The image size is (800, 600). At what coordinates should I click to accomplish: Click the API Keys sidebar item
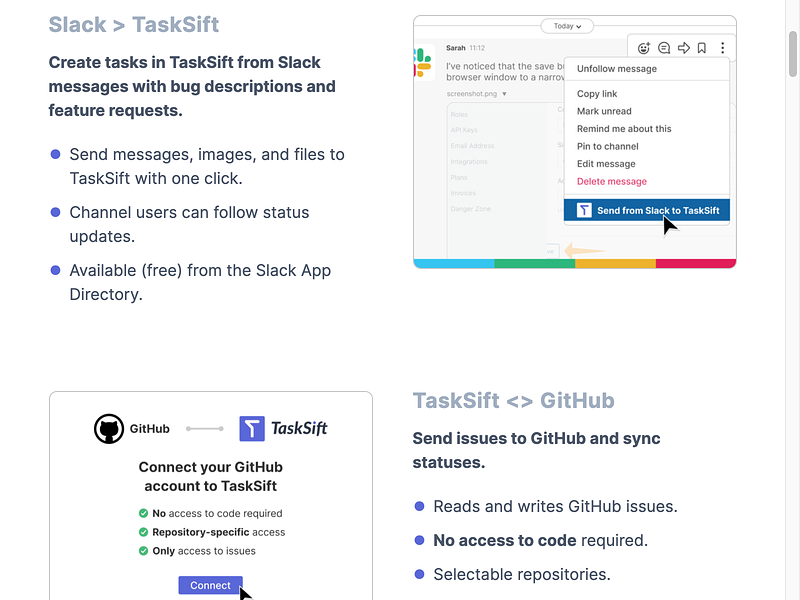(464, 130)
